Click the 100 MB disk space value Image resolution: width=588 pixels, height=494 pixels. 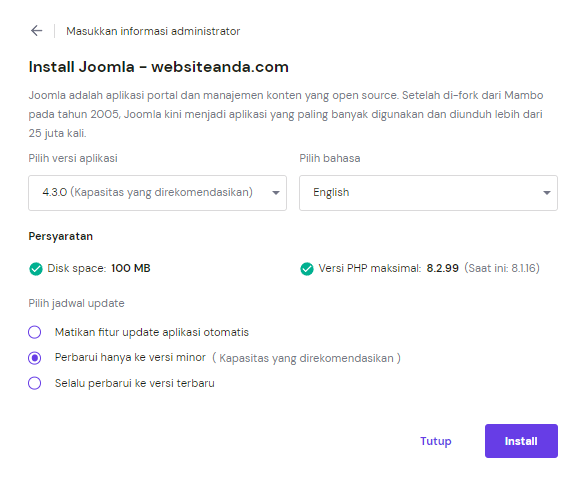click(131, 268)
